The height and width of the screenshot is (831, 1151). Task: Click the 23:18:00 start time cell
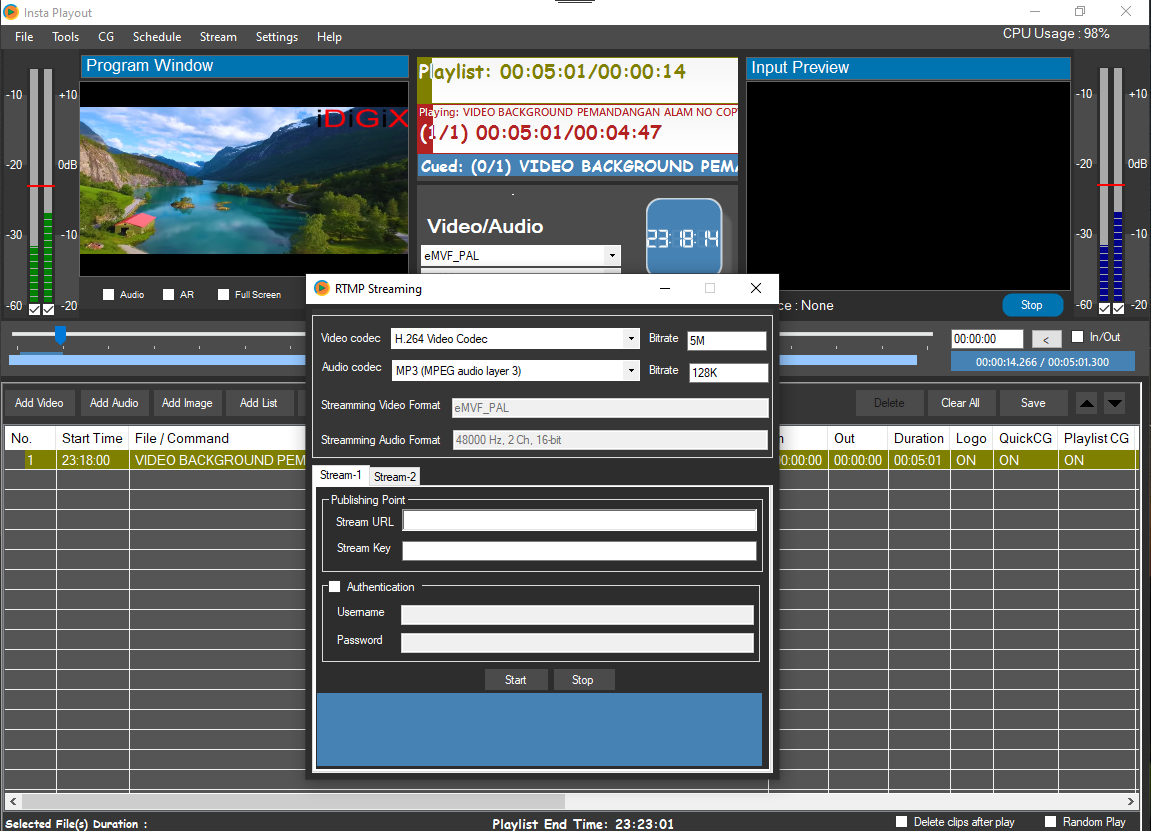[x=92, y=460]
